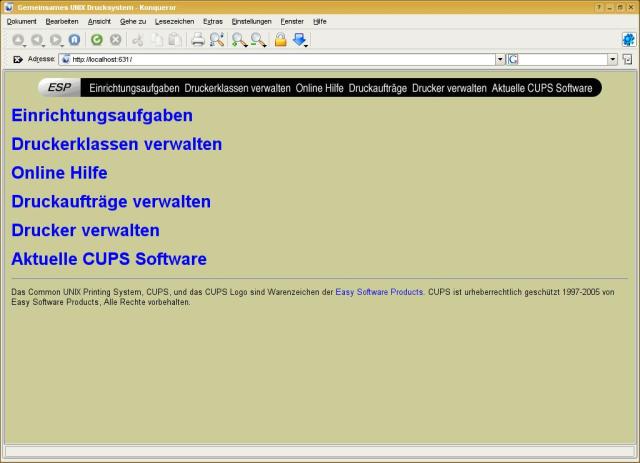Click the security padlock icon
This screenshot has height=463, width=640.
click(x=281, y=40)
